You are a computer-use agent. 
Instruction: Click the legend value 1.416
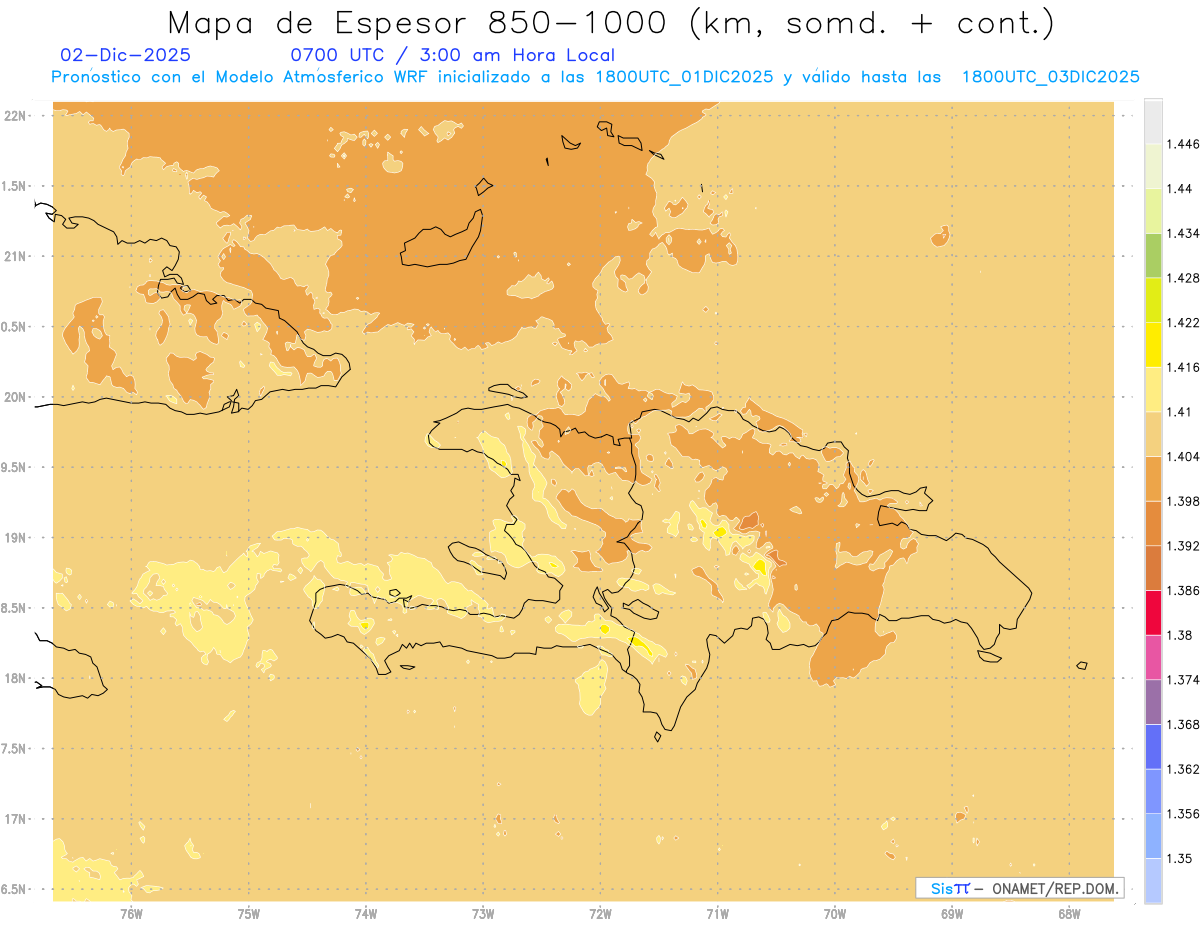[1183, 367]
